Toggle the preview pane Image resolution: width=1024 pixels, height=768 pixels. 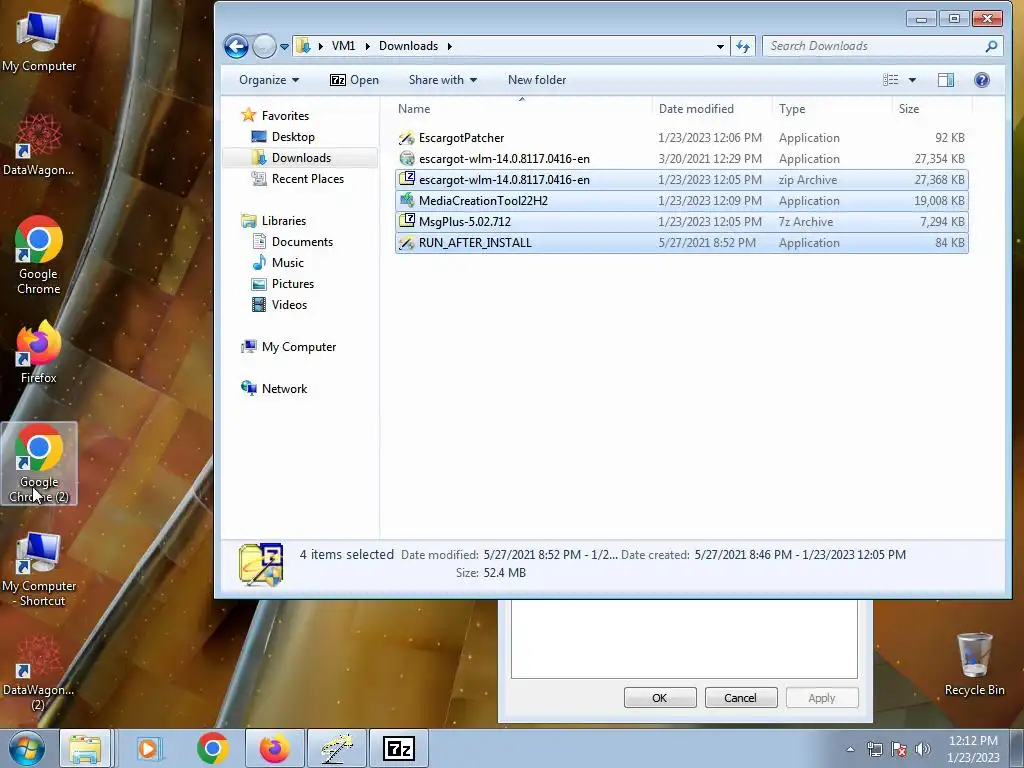pos(946,80)
